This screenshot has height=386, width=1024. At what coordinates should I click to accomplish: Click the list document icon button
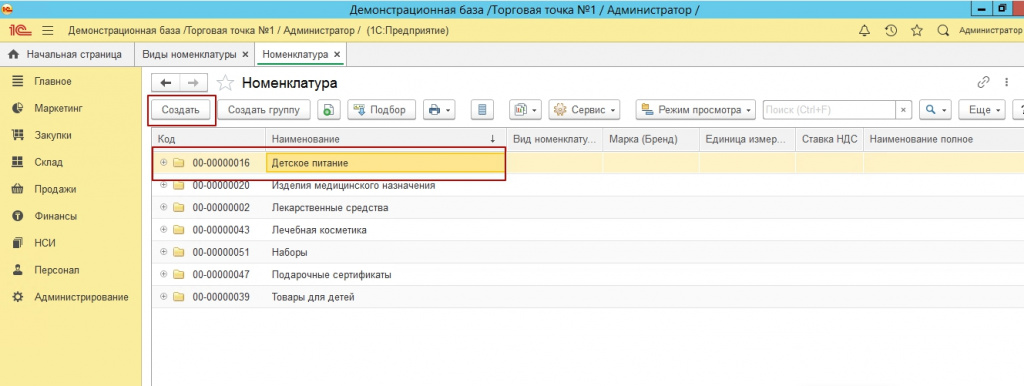tap(483, 110)
